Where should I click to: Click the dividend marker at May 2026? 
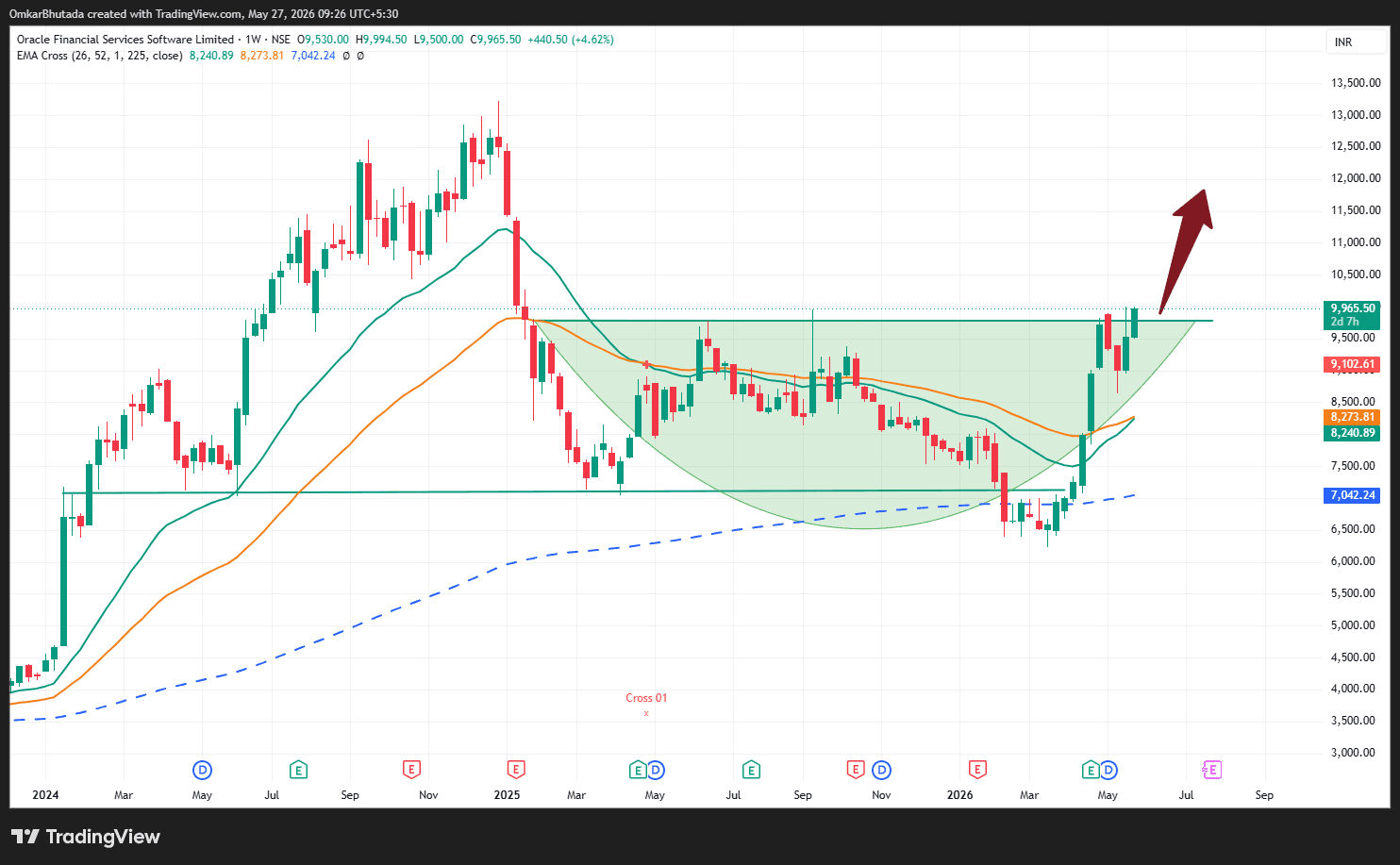point(1108,770)
